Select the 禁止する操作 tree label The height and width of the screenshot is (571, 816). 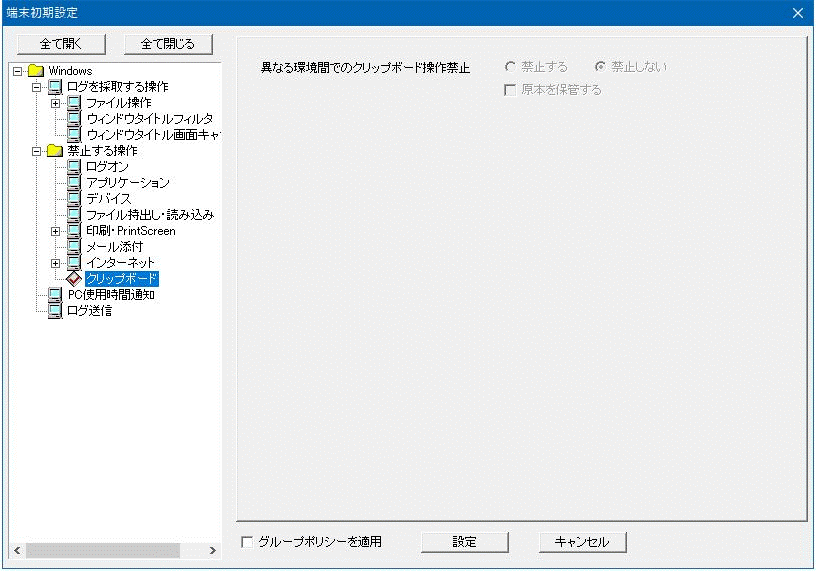coord(103,151)
